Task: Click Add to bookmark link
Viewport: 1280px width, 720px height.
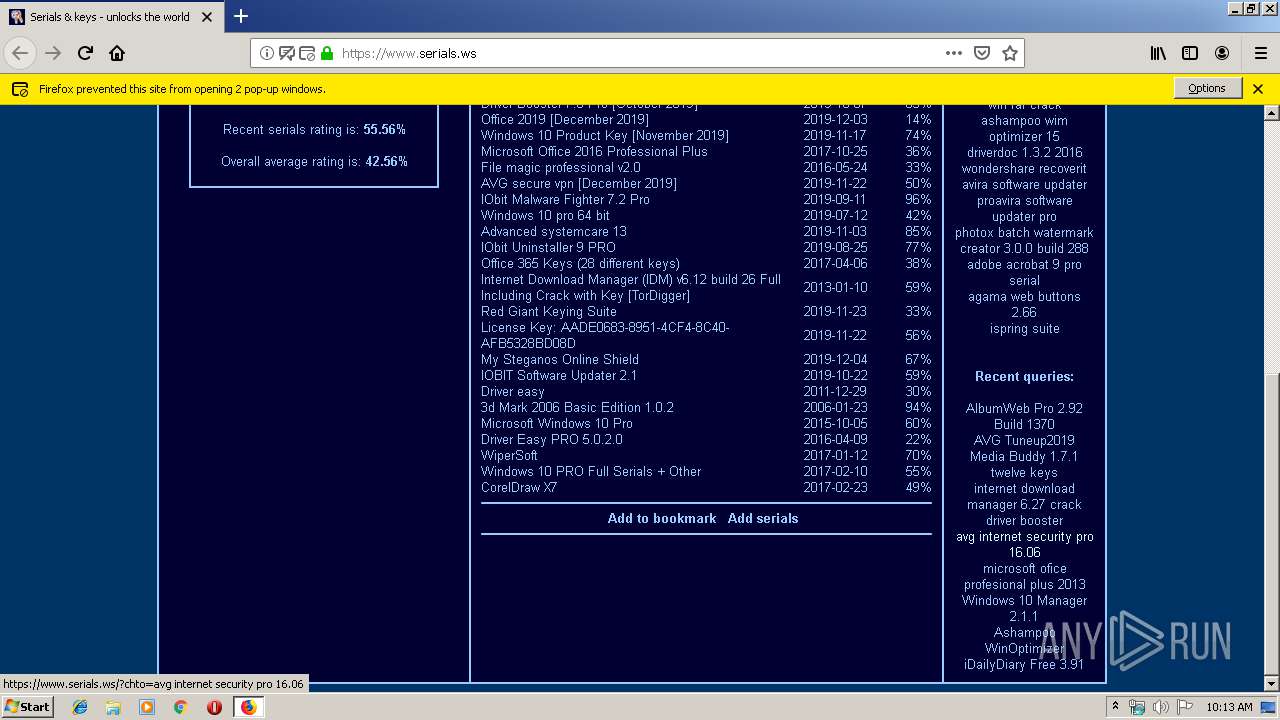Action: pyautogui.click(x=662, y=518)
